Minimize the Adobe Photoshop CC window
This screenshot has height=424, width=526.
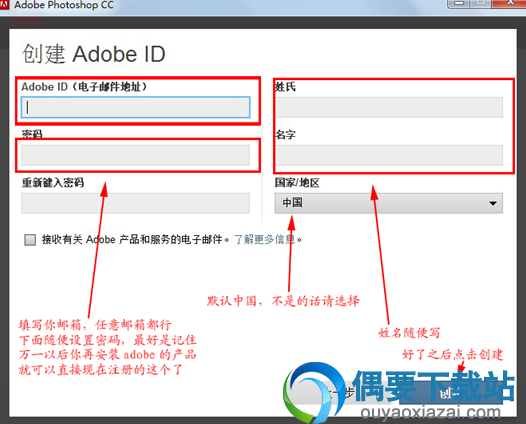pos(459,3)
